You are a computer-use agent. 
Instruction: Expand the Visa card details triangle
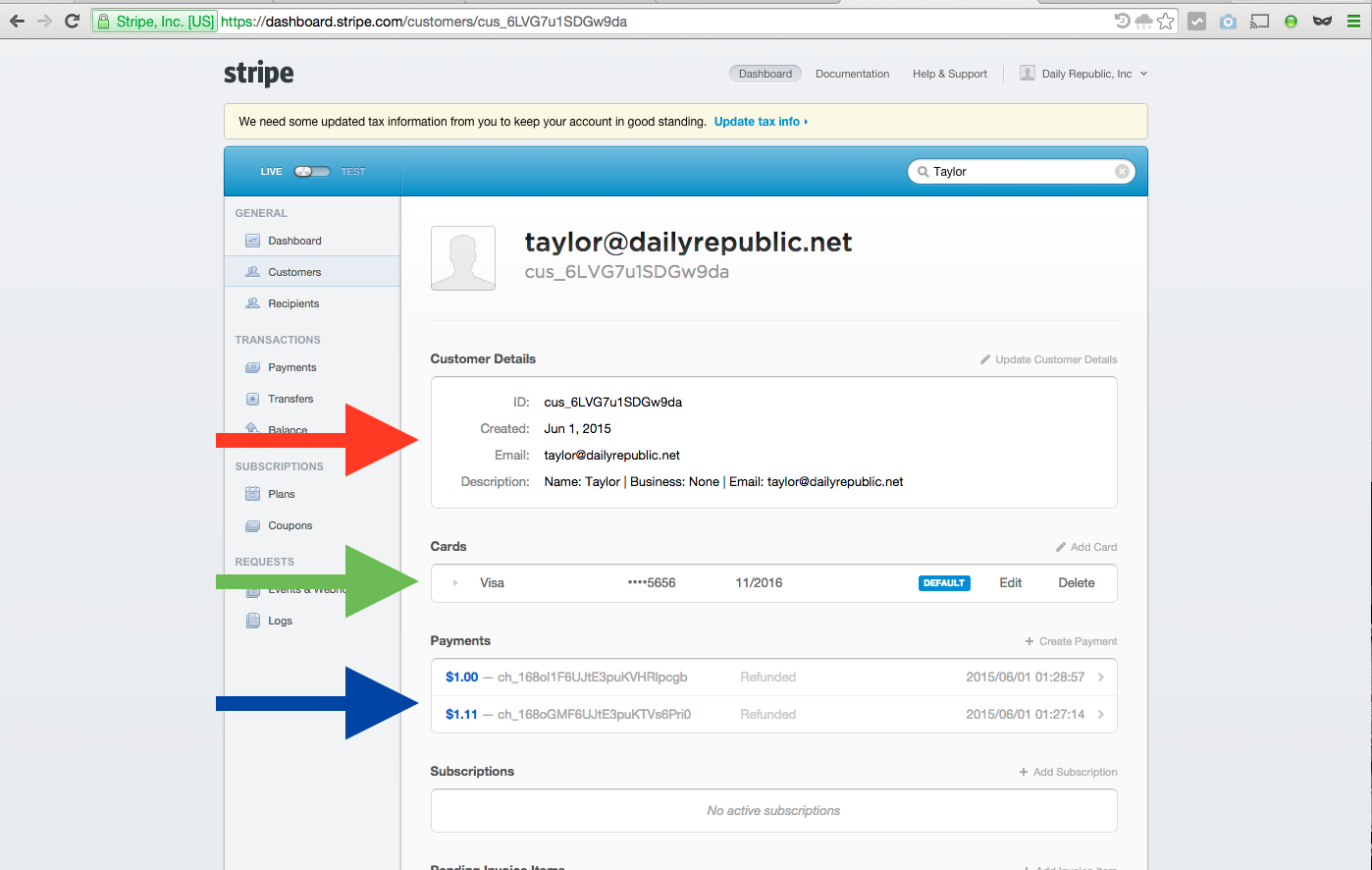click(x=455, y=583)
